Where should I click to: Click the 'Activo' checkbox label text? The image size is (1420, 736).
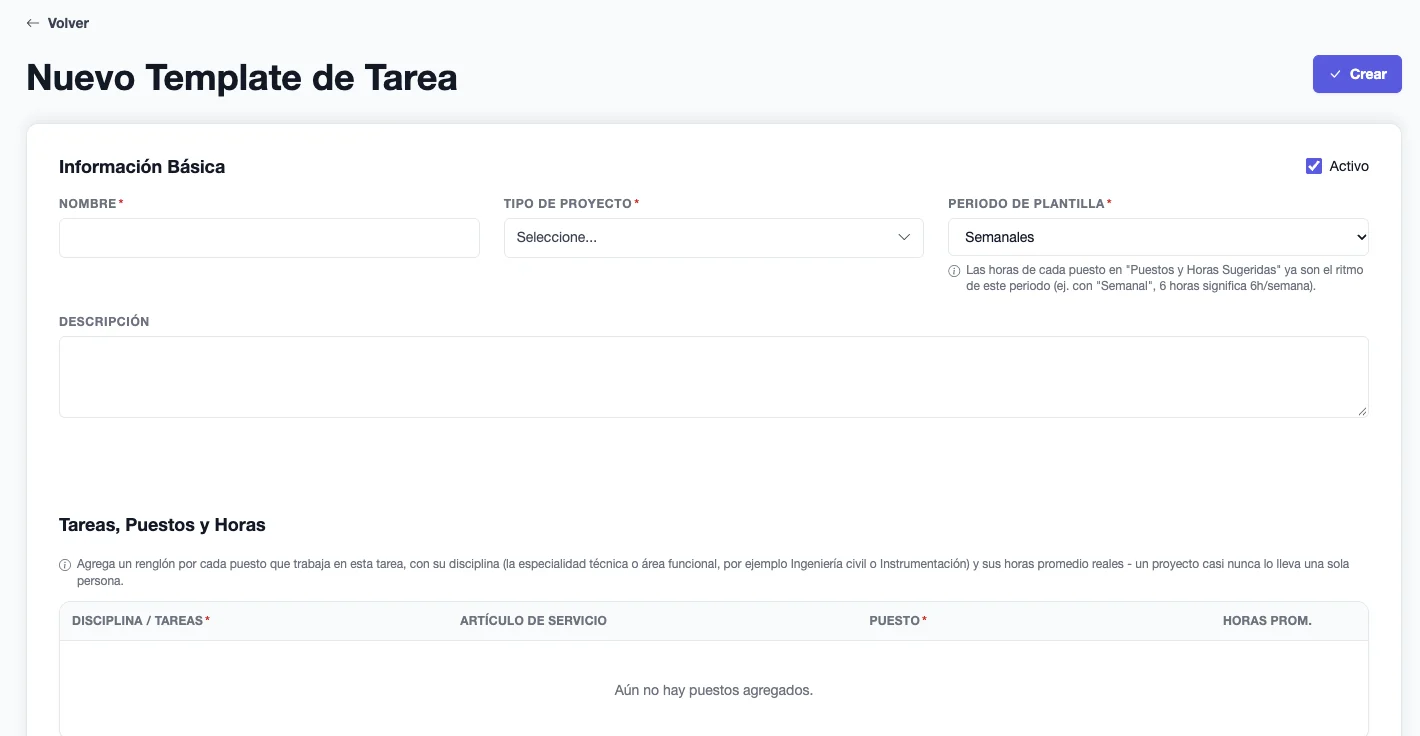[1349, 166]
